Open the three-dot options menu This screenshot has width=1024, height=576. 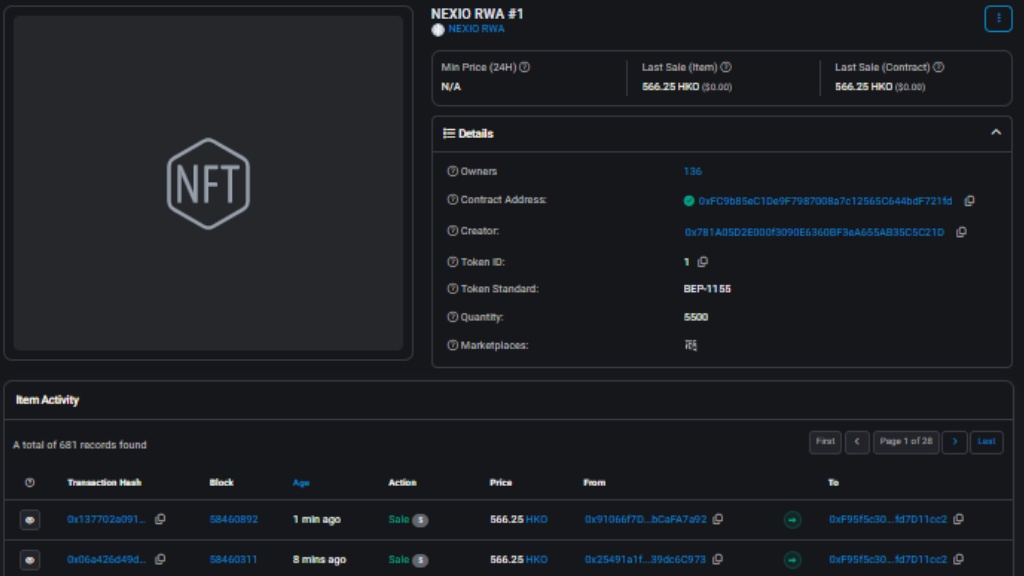click(998, 18)
